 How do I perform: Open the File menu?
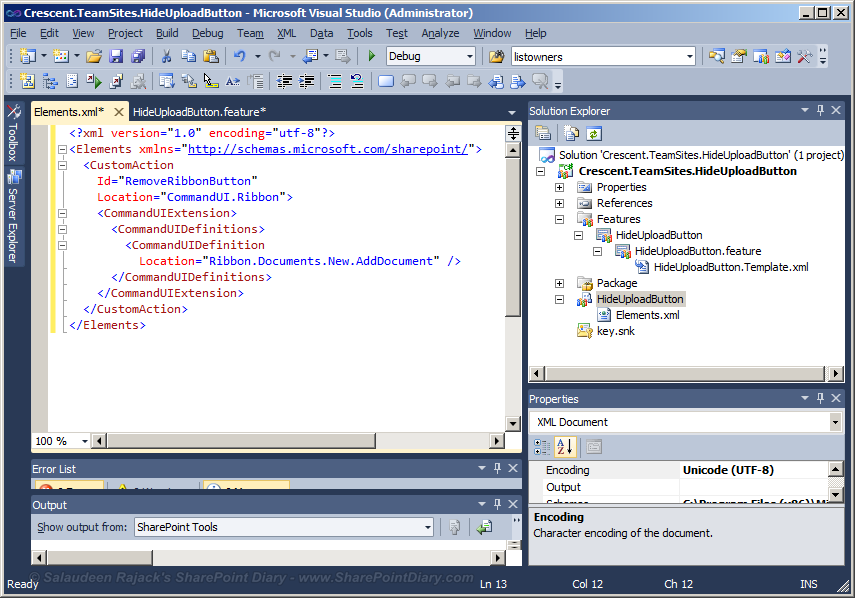(x=18, y=33)
